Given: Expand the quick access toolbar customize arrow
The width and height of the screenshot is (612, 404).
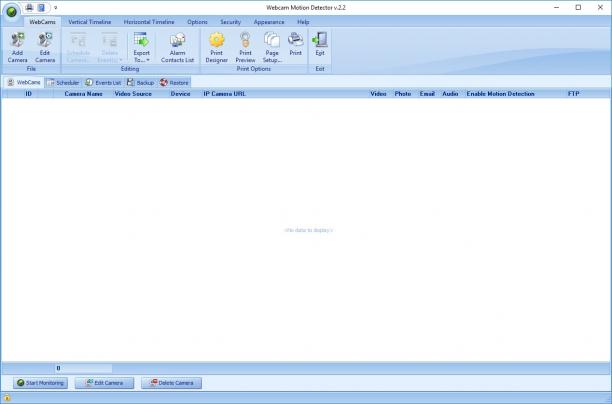Looking at the screenshot, I should (x=55, y=7).
